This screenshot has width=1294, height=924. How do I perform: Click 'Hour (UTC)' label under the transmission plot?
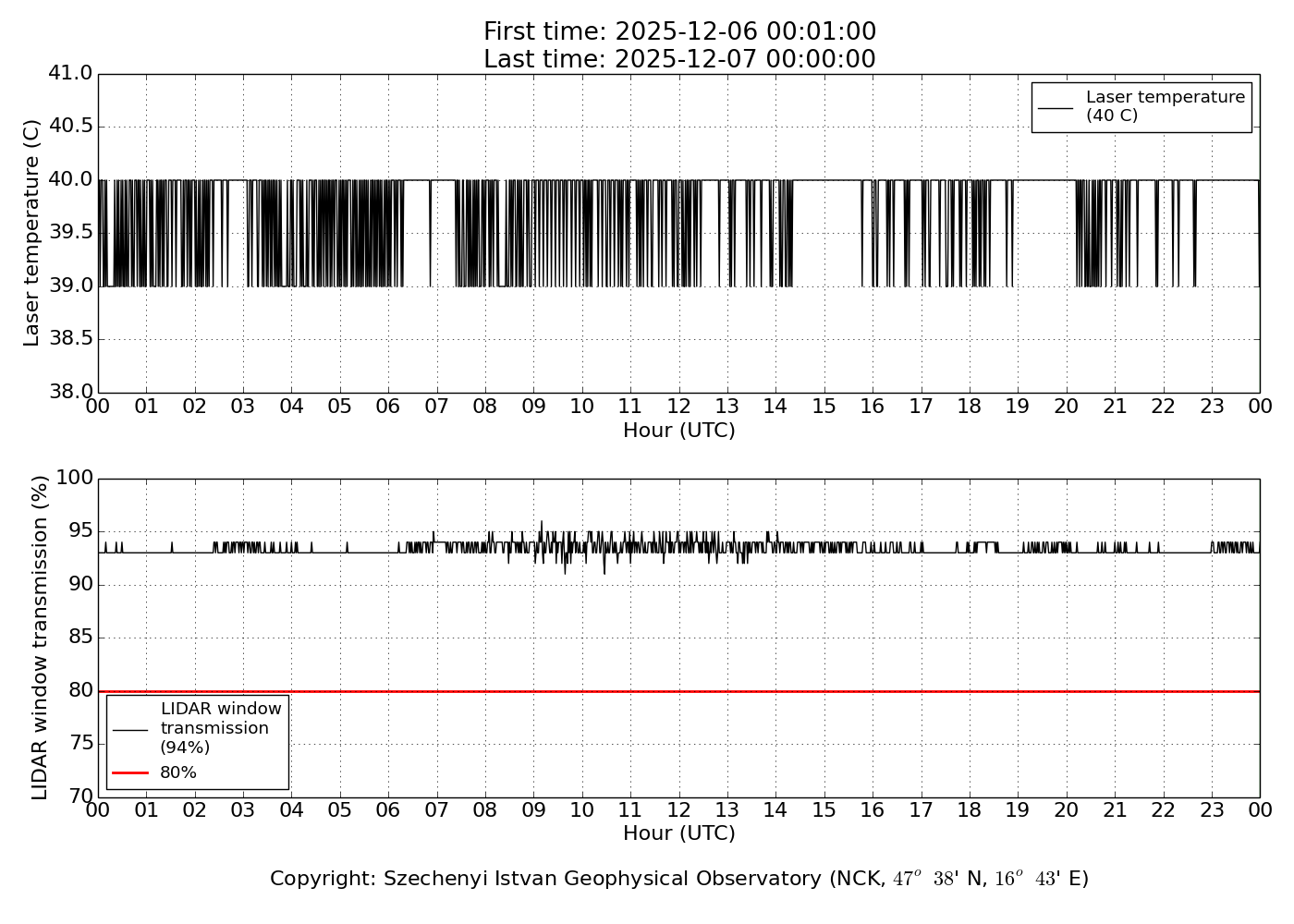point(679,833)
